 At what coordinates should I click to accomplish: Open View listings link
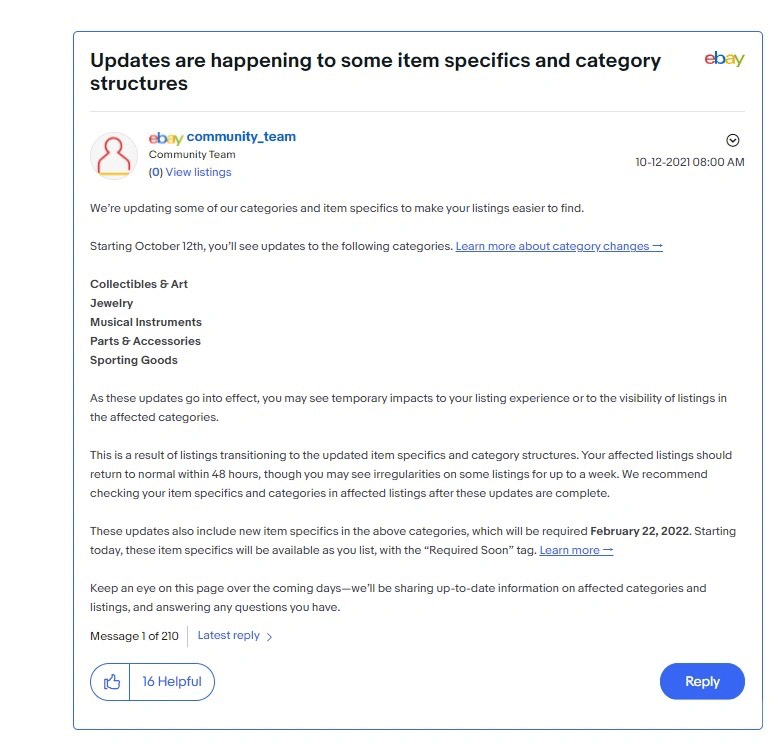pos(198,172)
